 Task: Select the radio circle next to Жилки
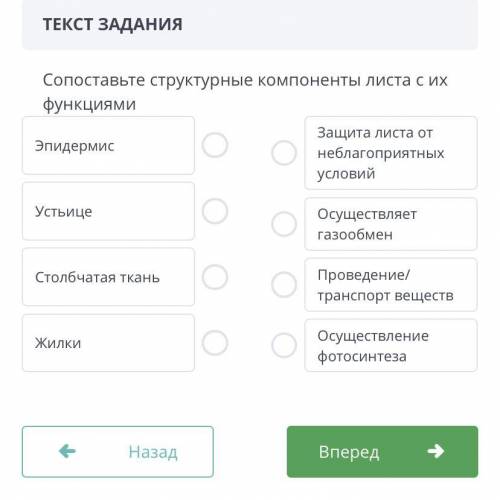[x=215, y=343]
